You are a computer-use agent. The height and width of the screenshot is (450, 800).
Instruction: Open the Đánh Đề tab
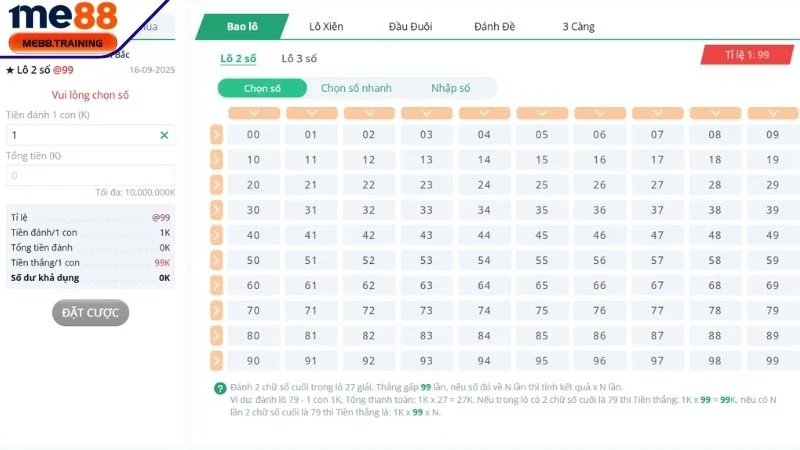coord(492,27)
